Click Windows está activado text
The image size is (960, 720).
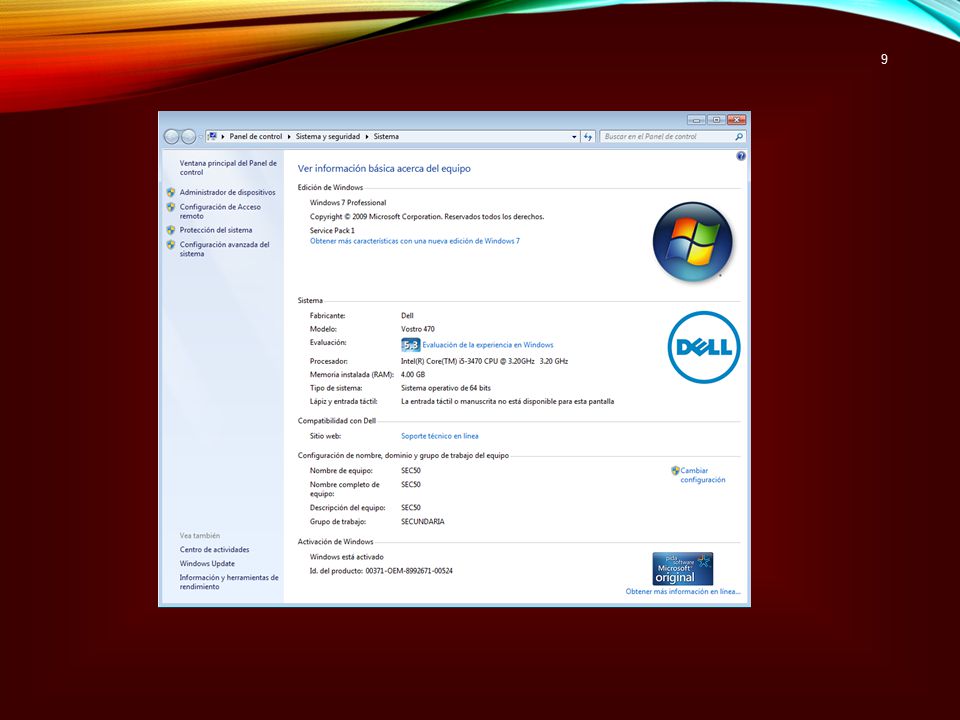click(x=347, y=557)
